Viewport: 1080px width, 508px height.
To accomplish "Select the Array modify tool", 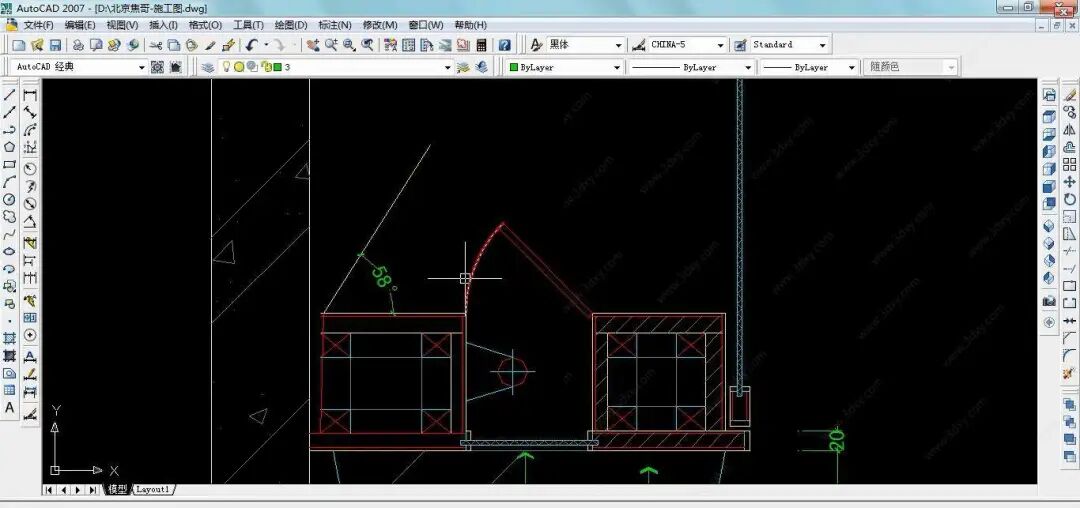I will point(1069,165).
